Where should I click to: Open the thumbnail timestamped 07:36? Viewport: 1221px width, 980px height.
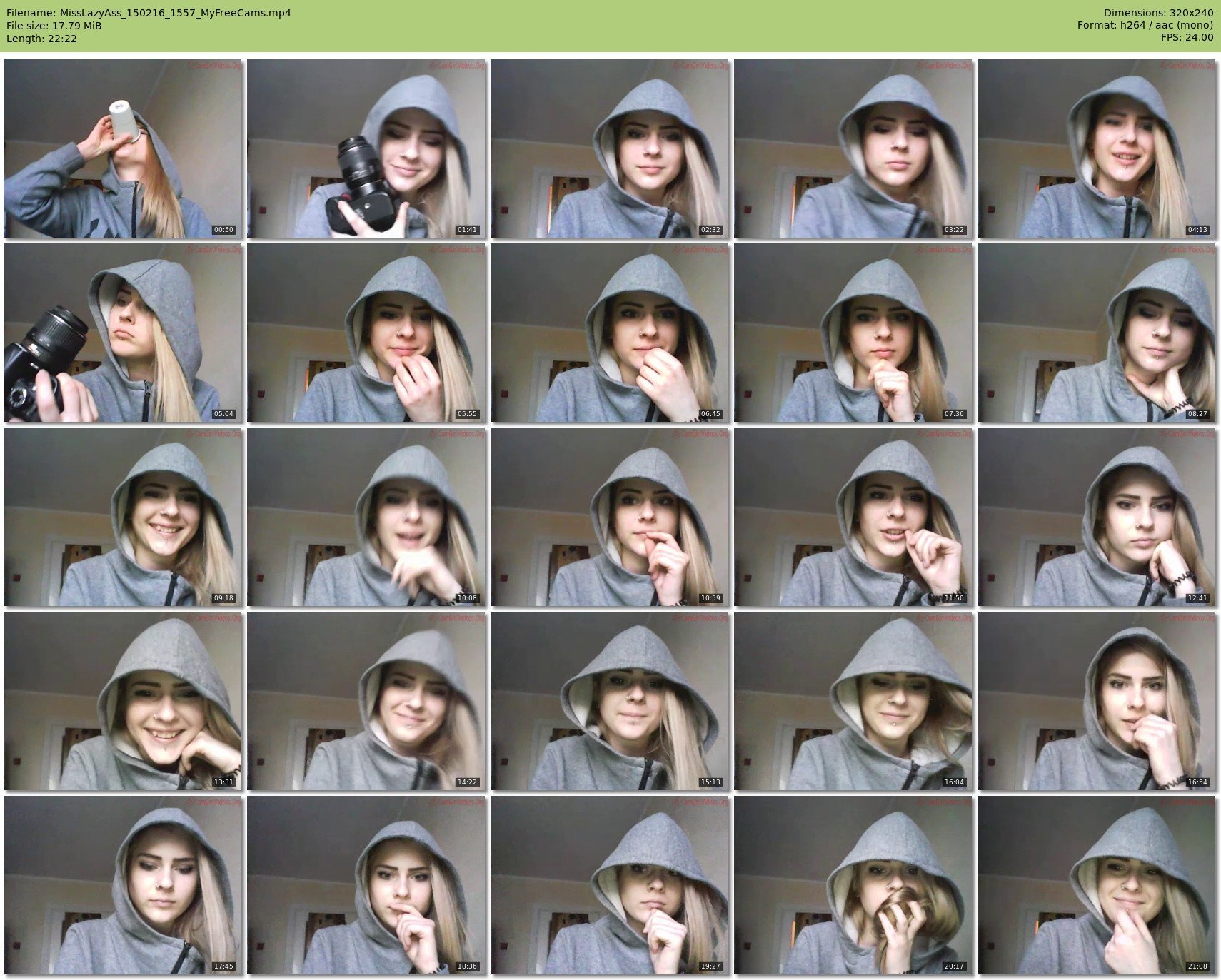point(853,333)
